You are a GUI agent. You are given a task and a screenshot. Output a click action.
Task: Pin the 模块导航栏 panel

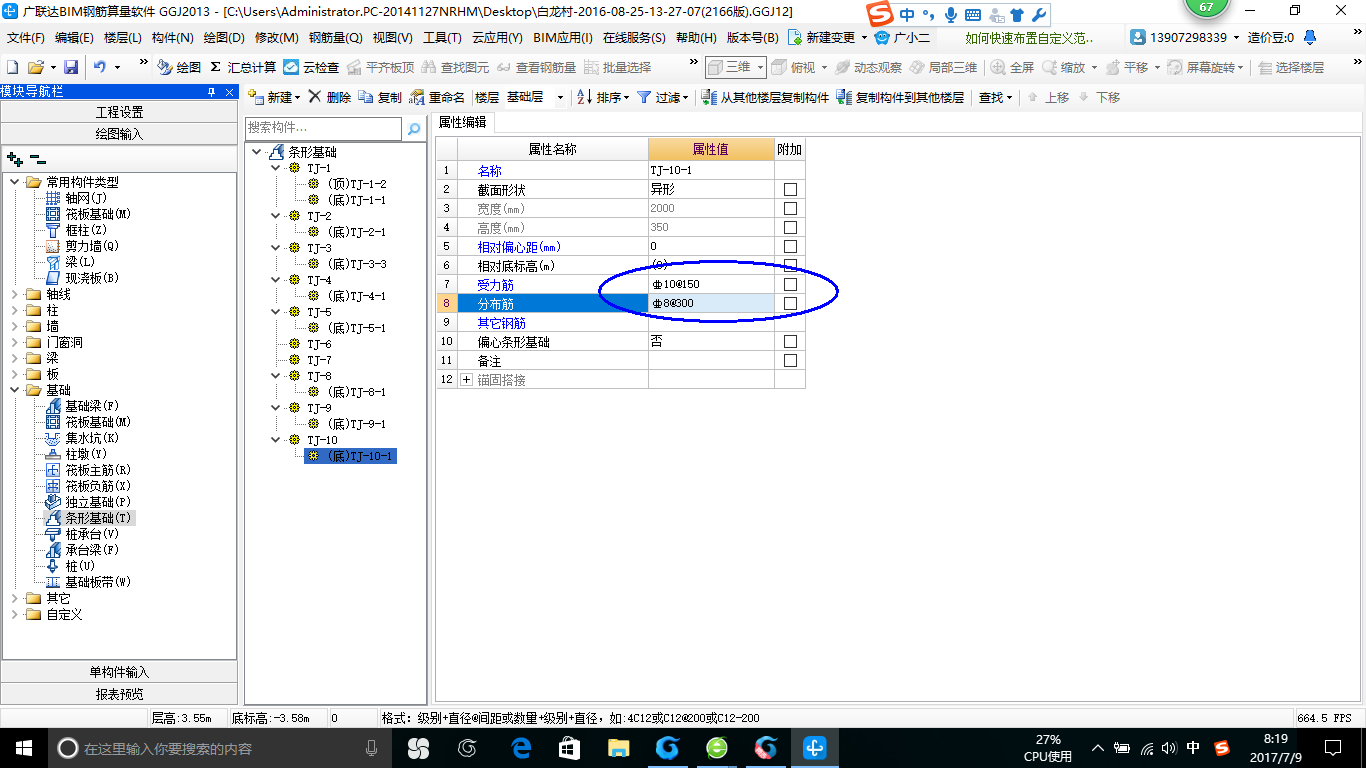click(x=211, y=92)
